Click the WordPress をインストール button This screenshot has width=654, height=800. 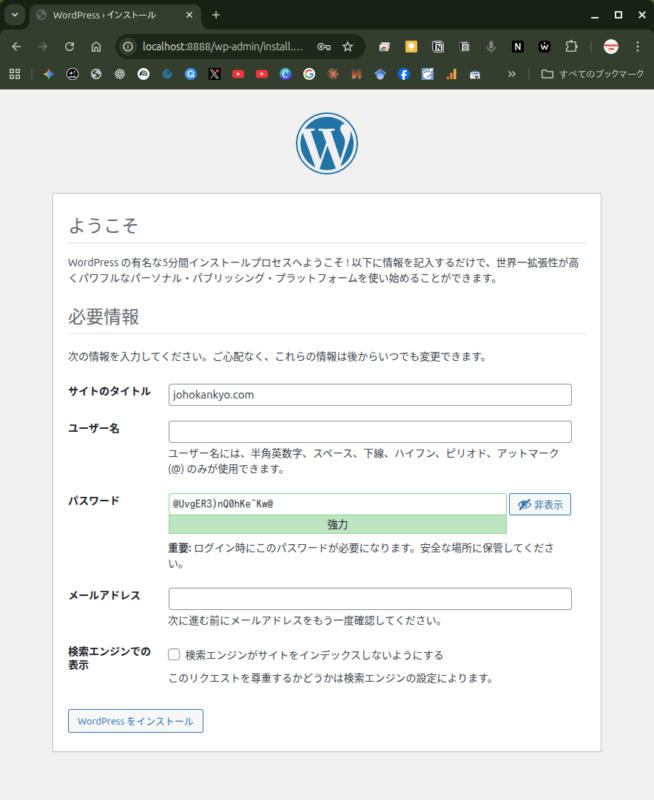[x=135, y=721]
